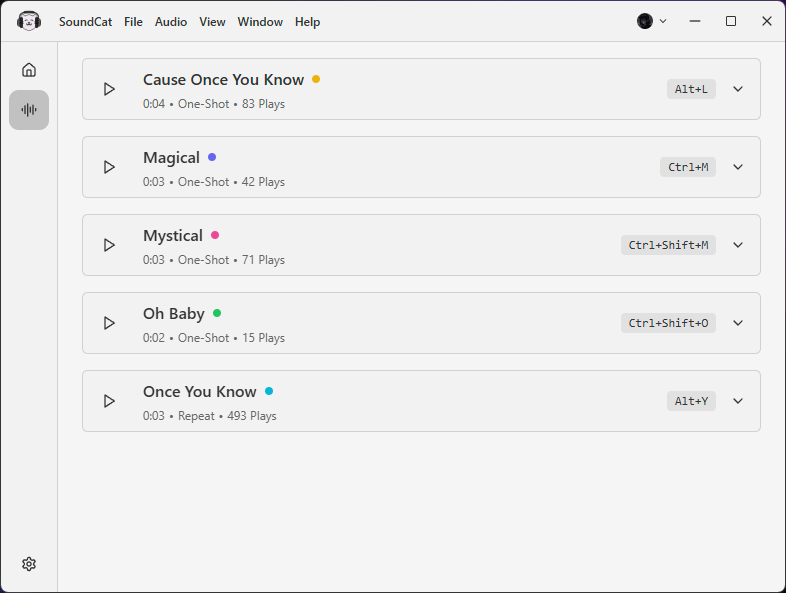Play the Once You Know sound
The height and width of the screenshot is (593, 786).
pos(109,401)
